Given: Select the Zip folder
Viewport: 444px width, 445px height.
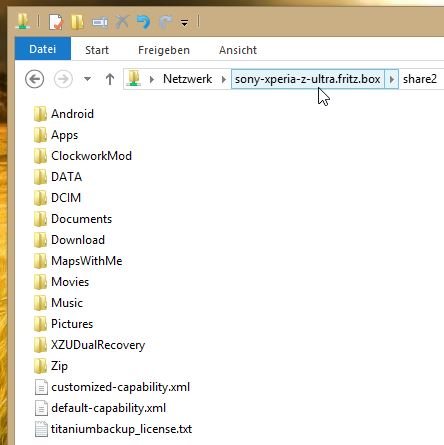Looking at the screenshot, I should (x=51, y=366).
